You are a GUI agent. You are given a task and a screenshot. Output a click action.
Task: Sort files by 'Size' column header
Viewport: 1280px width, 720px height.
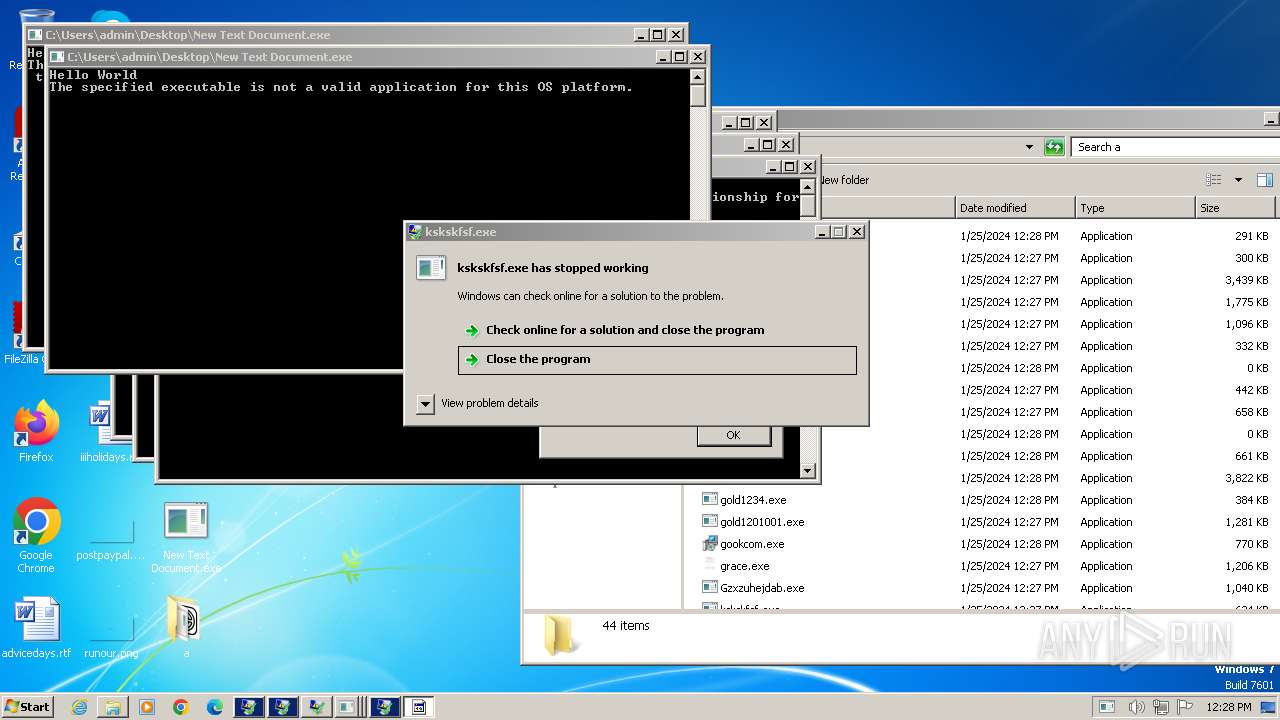[x=1235, y=208]
